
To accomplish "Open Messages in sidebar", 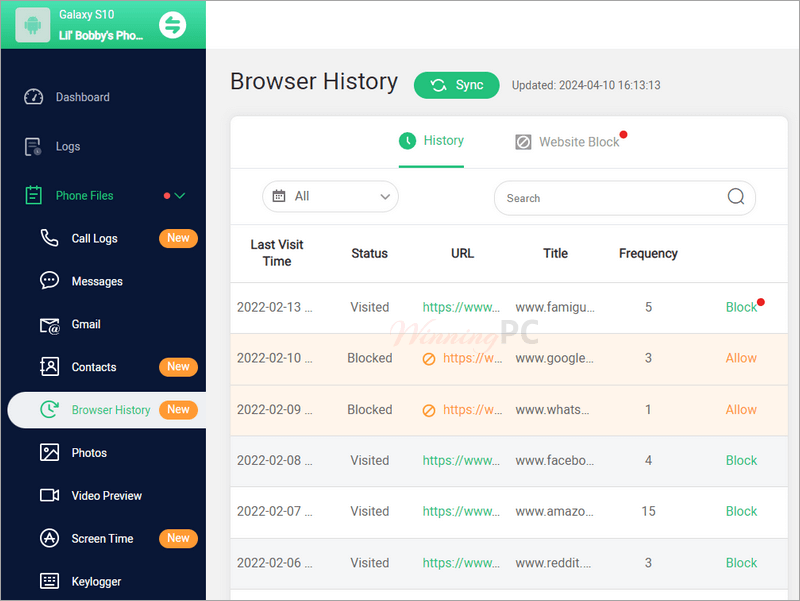I will (x=97, y=281).
